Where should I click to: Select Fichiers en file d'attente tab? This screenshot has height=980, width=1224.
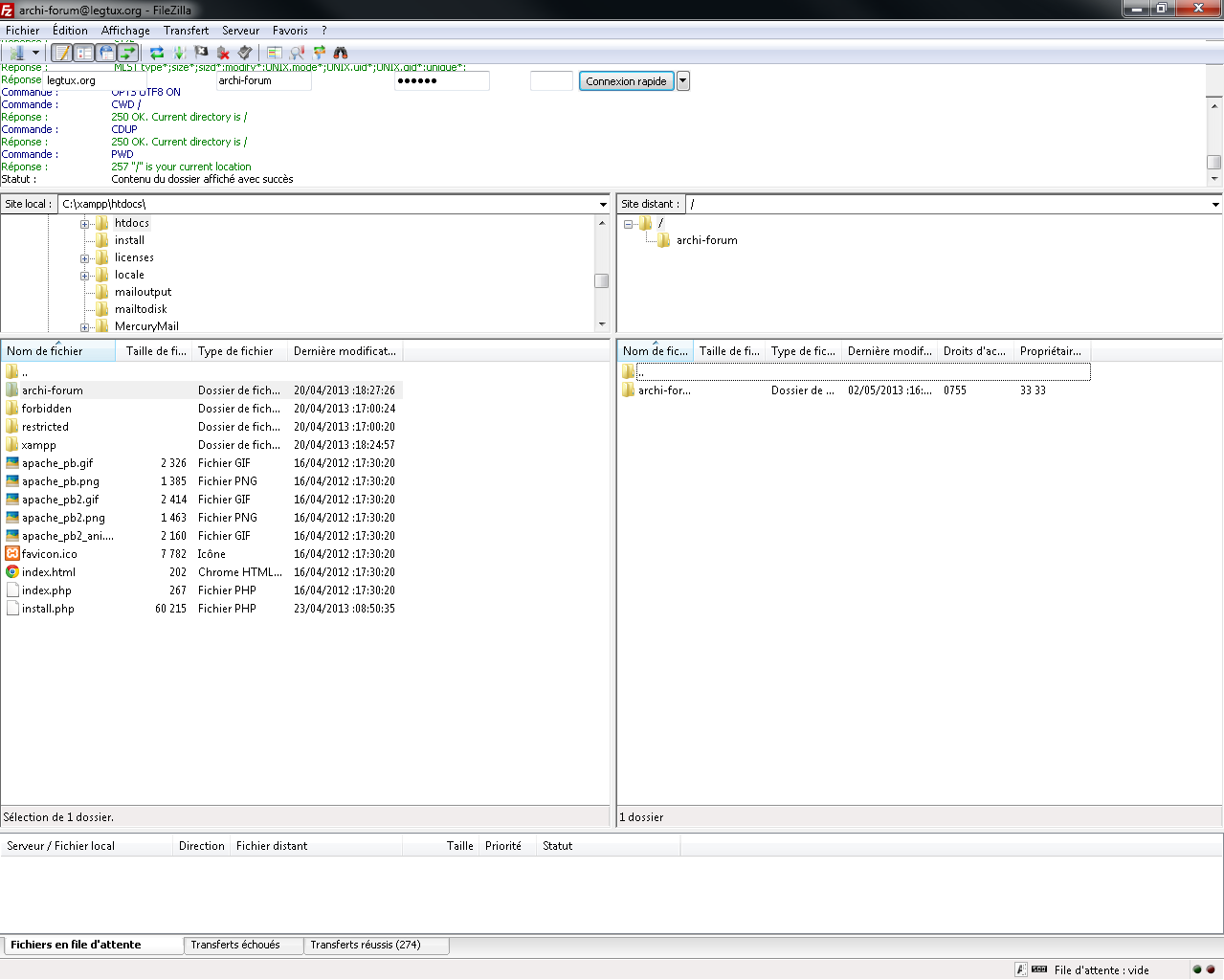click(92, 945)
